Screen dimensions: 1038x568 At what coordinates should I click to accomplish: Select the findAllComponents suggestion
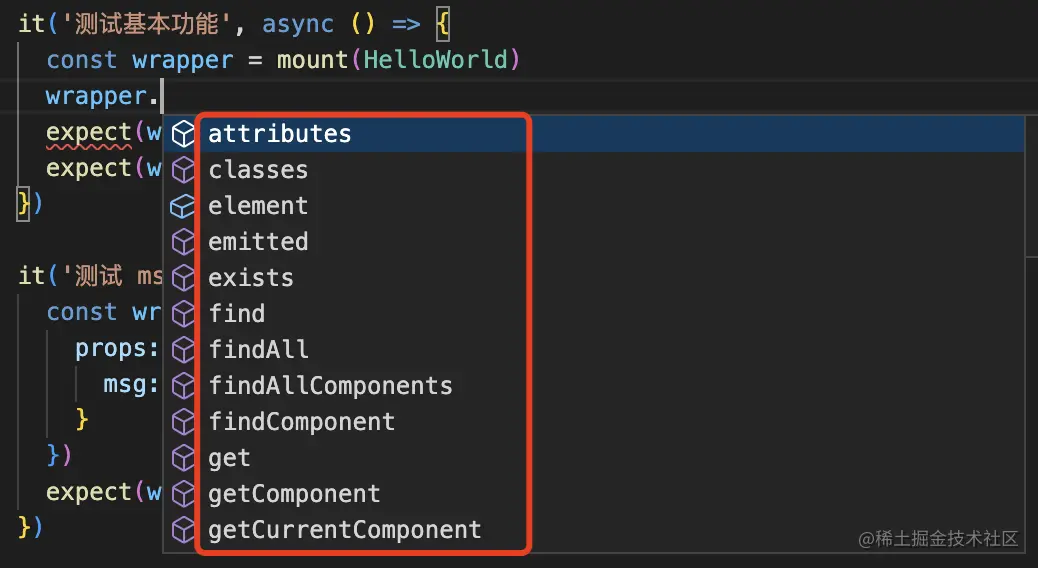click(593, 386)
